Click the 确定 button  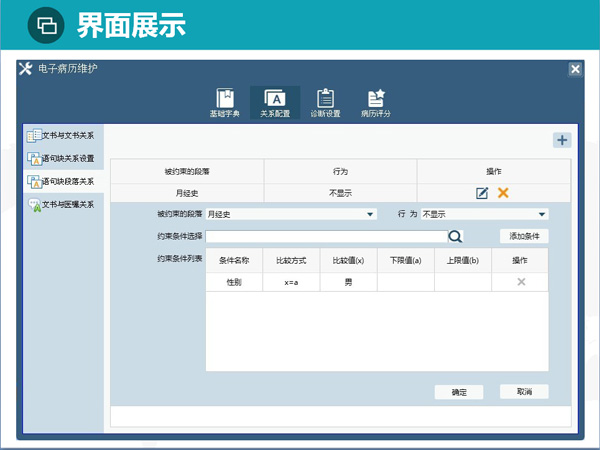tap(459, 392)
